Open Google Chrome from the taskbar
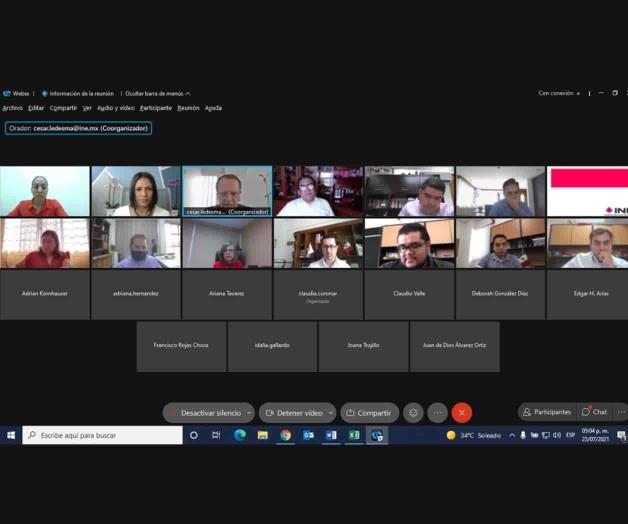This screenshot has height=524, width=628. (x=285, y=435)
